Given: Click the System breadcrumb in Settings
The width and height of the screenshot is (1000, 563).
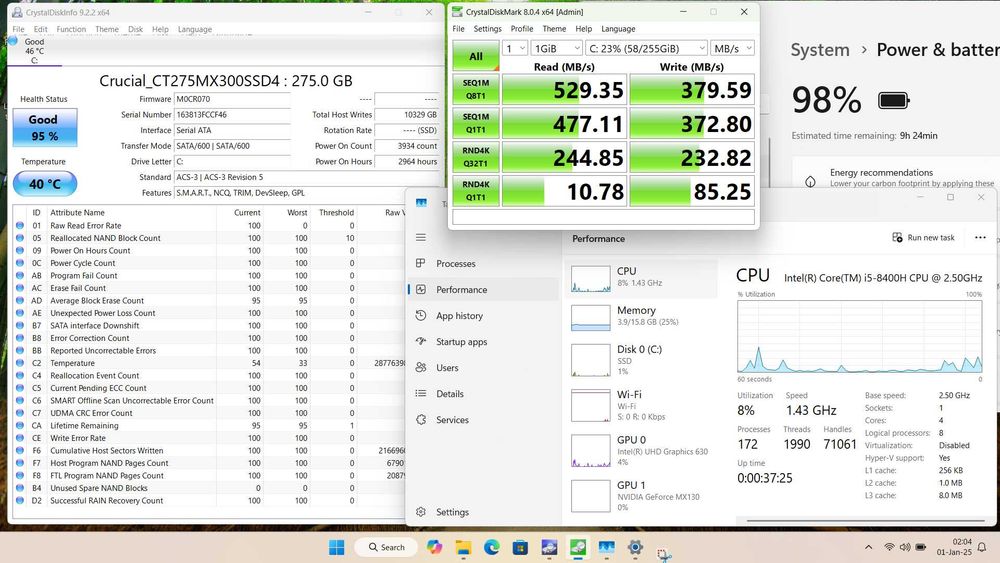Looking at the screenshot, I should coord(820,50).
